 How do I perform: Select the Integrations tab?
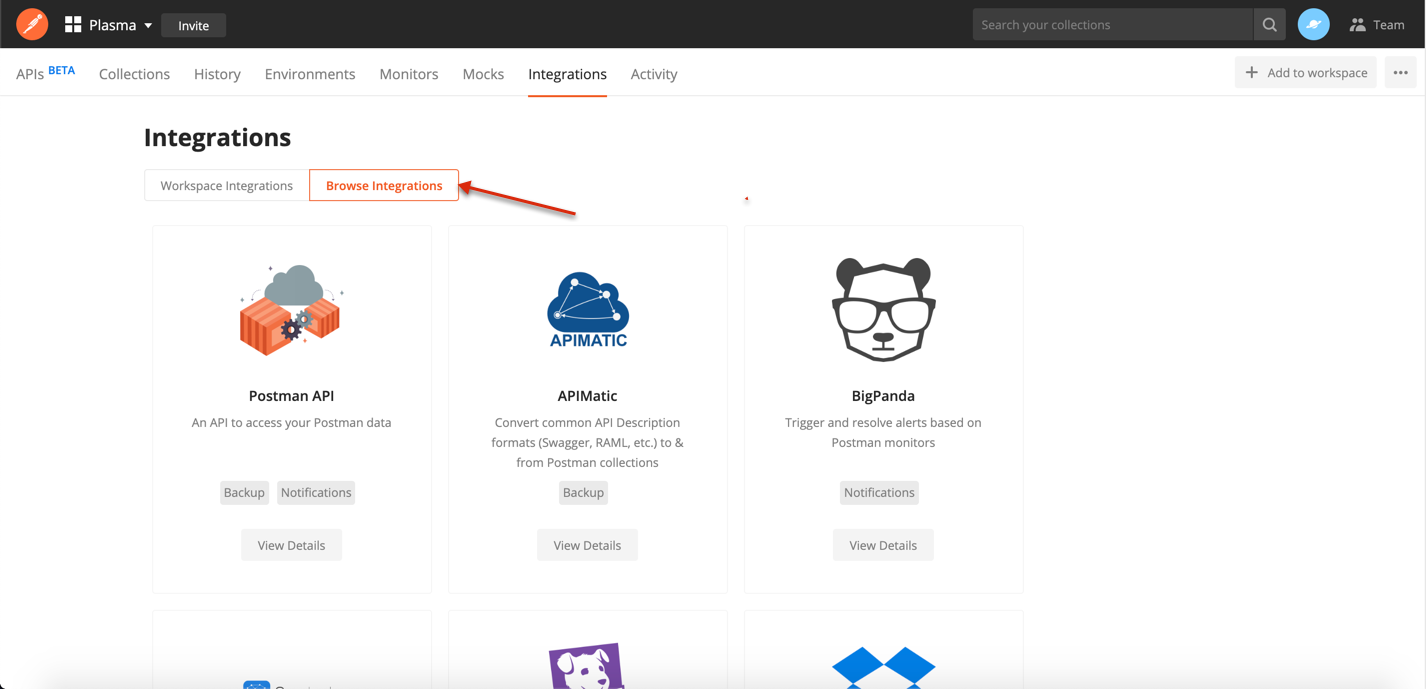567,74
